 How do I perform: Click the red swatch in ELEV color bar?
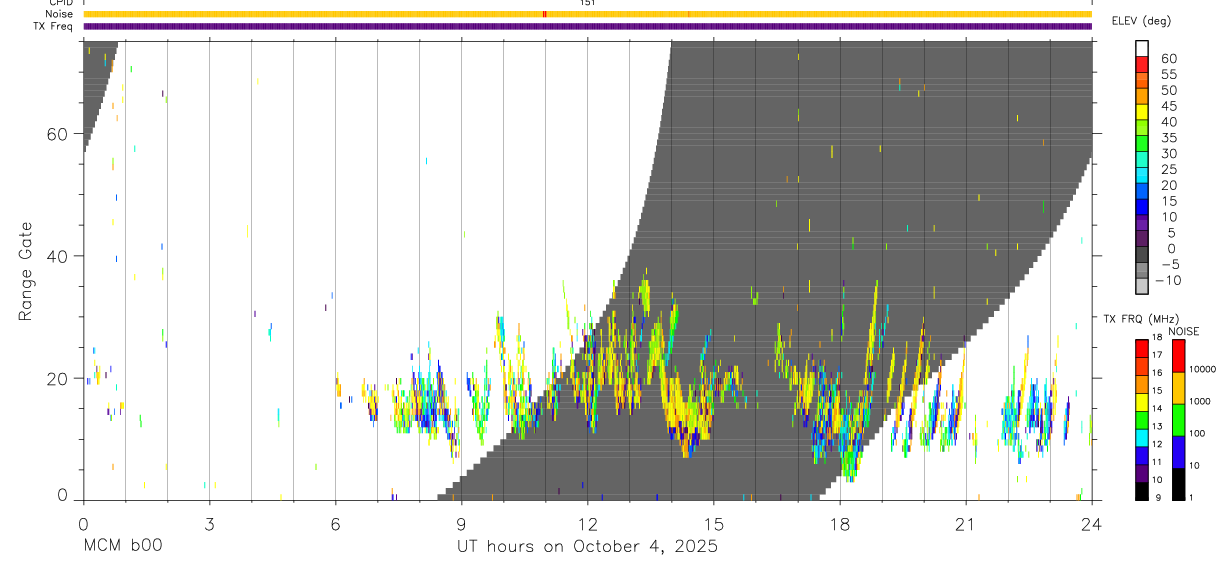[x=1142, y=65]
